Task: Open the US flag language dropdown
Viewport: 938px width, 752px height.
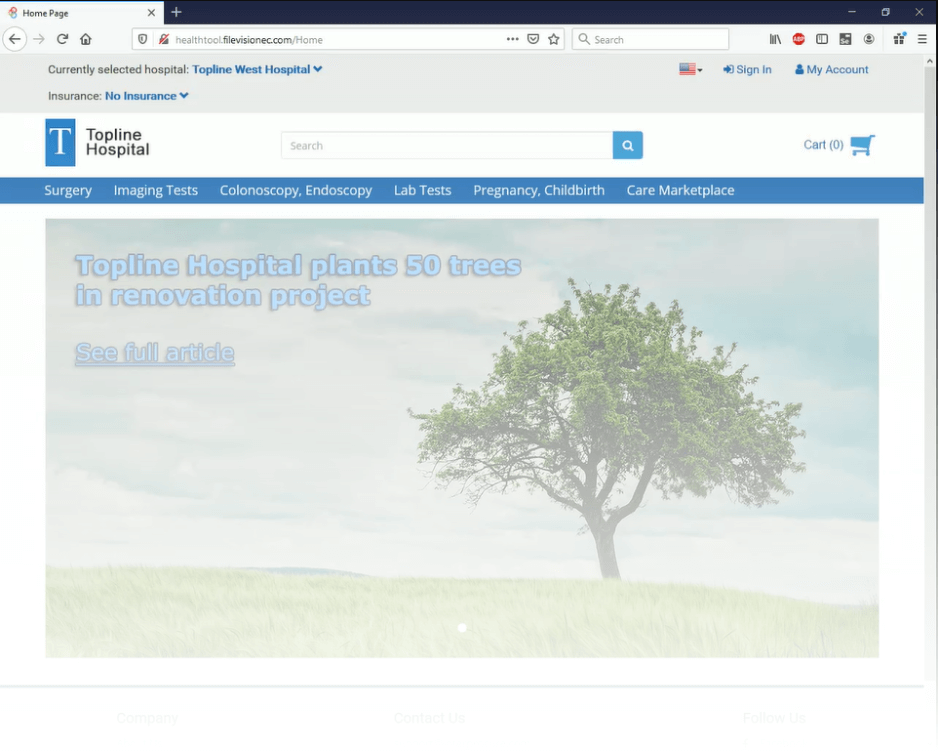Action: 690,70
